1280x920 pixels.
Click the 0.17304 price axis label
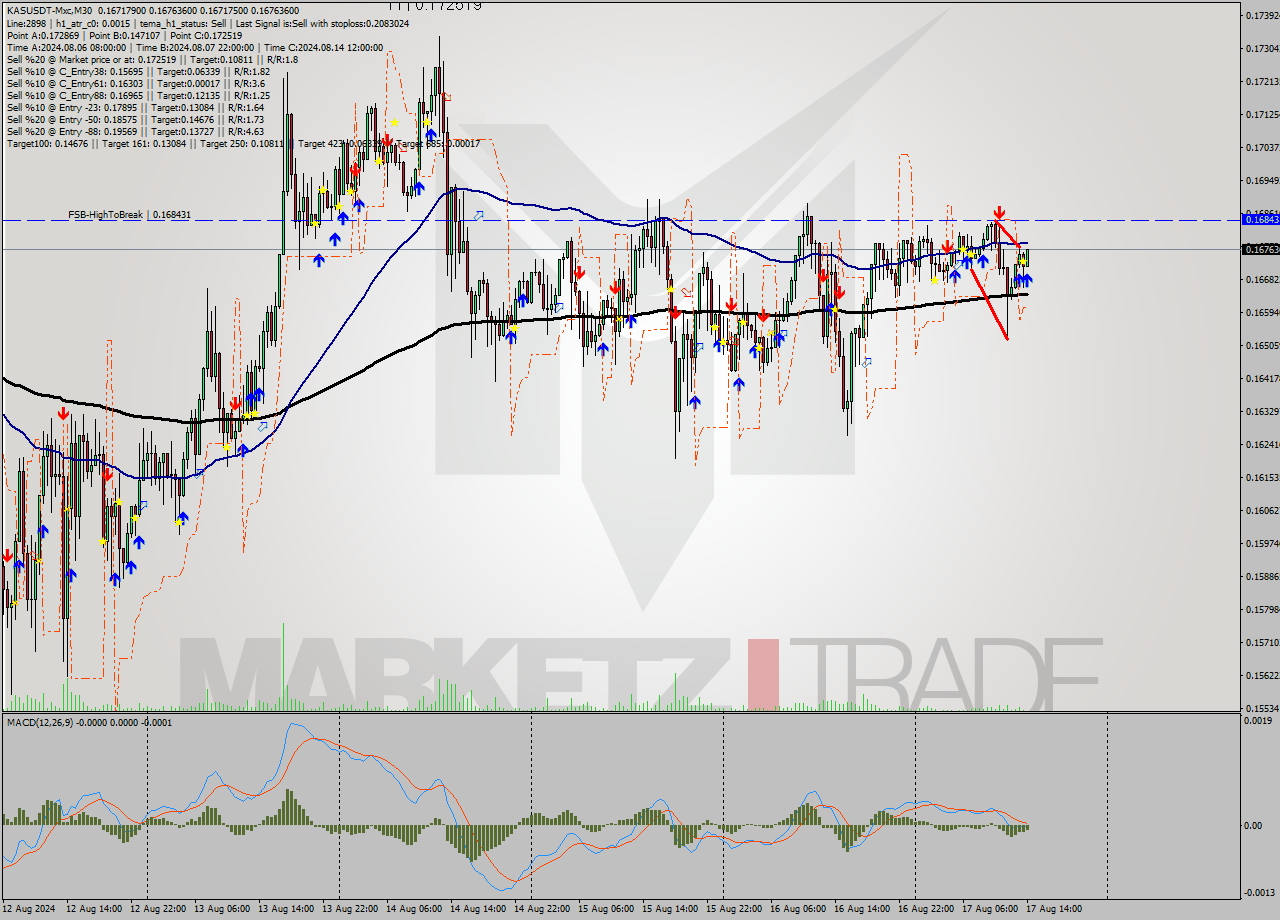(1261, 48)
